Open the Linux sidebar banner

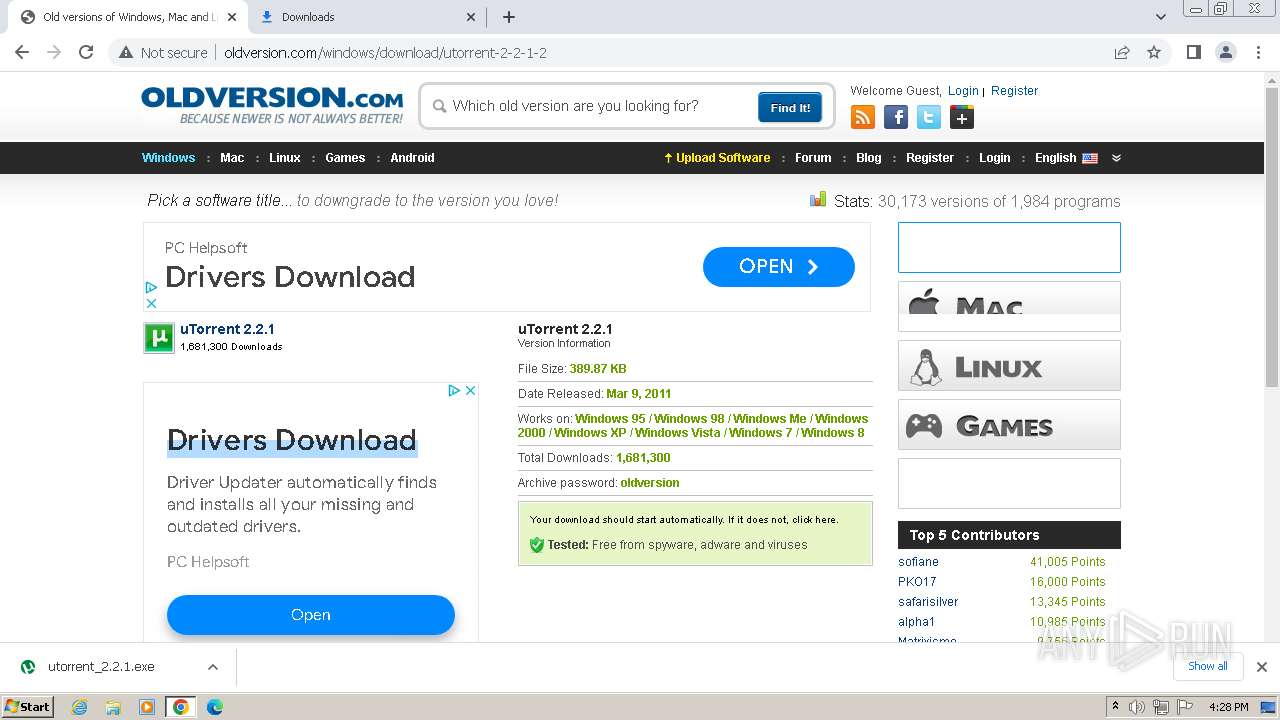coord(1009,366)
